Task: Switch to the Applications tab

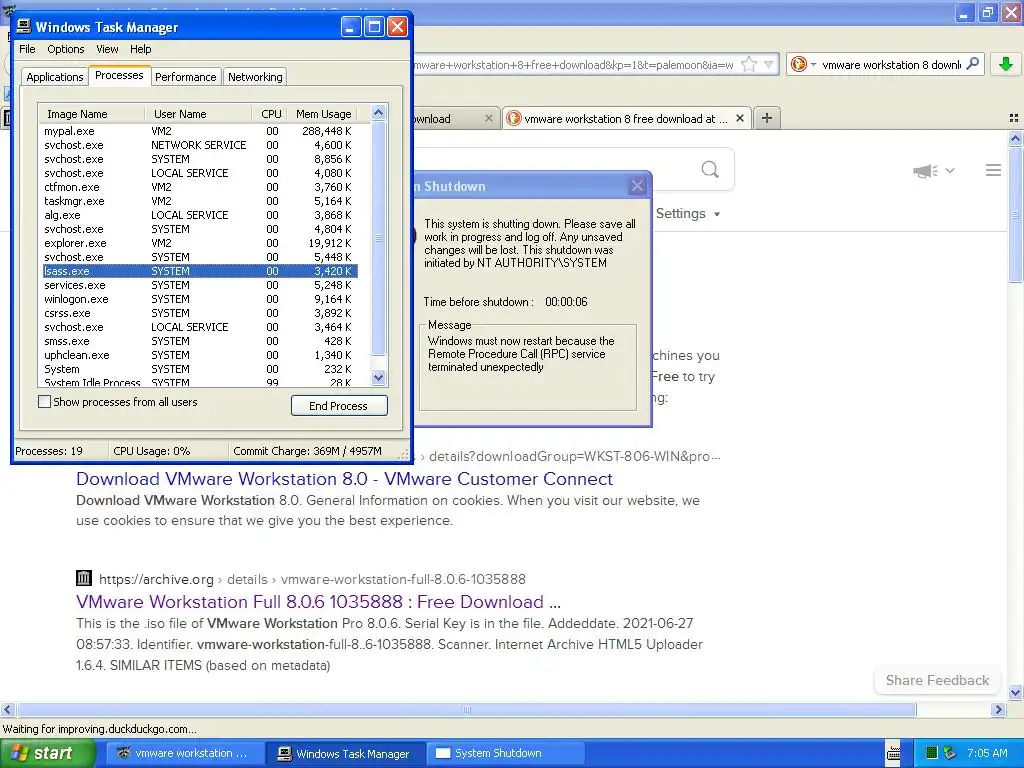Action: 54,77
